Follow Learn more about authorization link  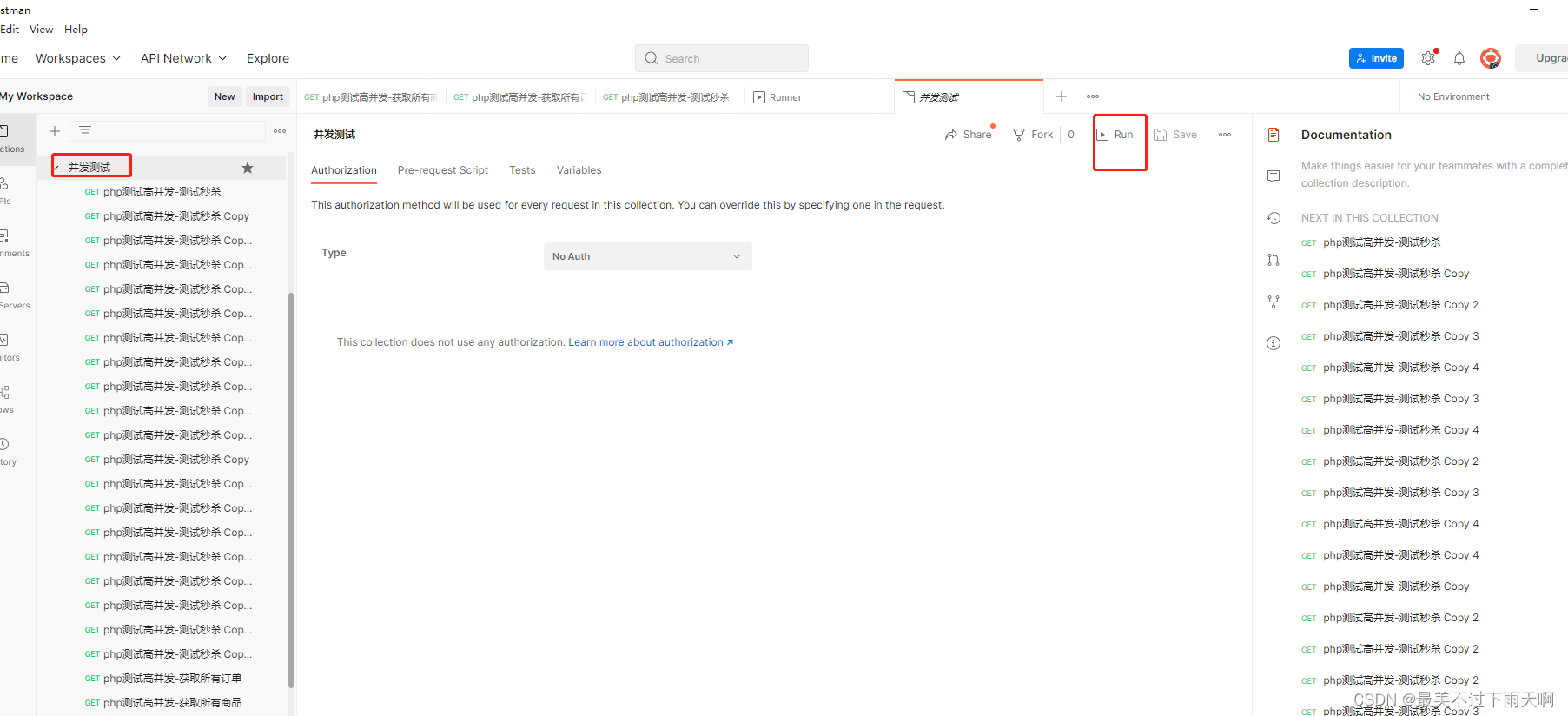[x=651, y=342]
